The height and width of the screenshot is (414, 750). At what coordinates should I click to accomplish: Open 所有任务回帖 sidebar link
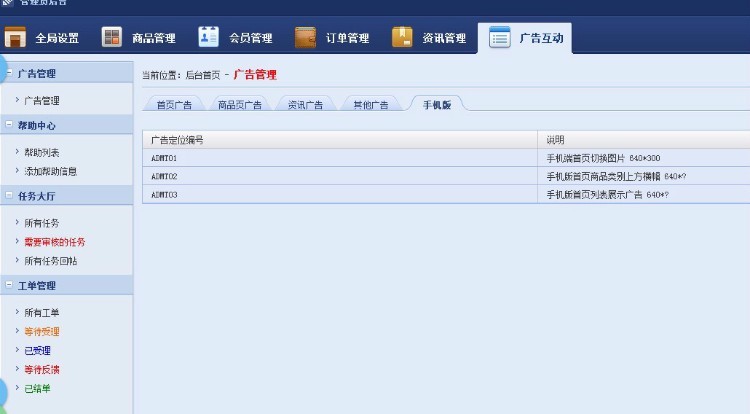point(51,261)
